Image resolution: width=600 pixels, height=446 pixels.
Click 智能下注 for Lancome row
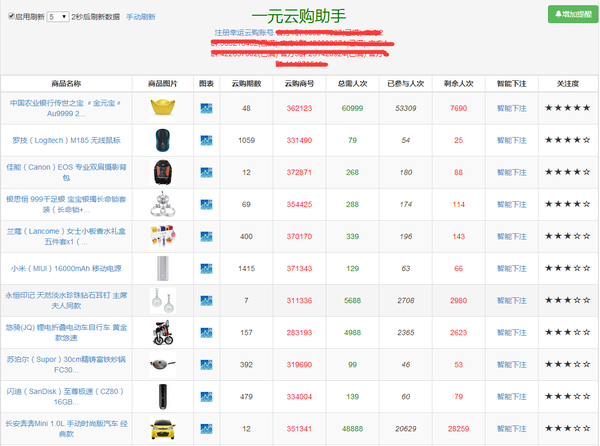(512, 236)
